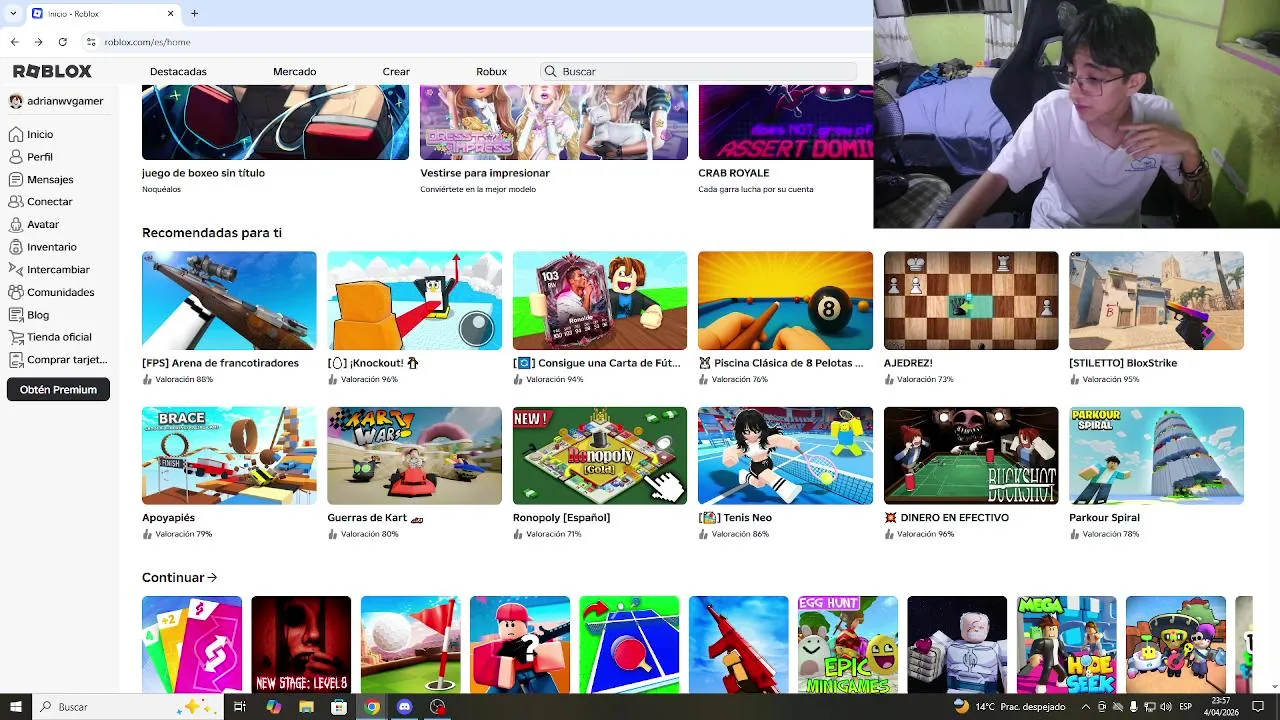Open Microsoft Store from the taskbar
The image size is (1280, 720).
339,706
